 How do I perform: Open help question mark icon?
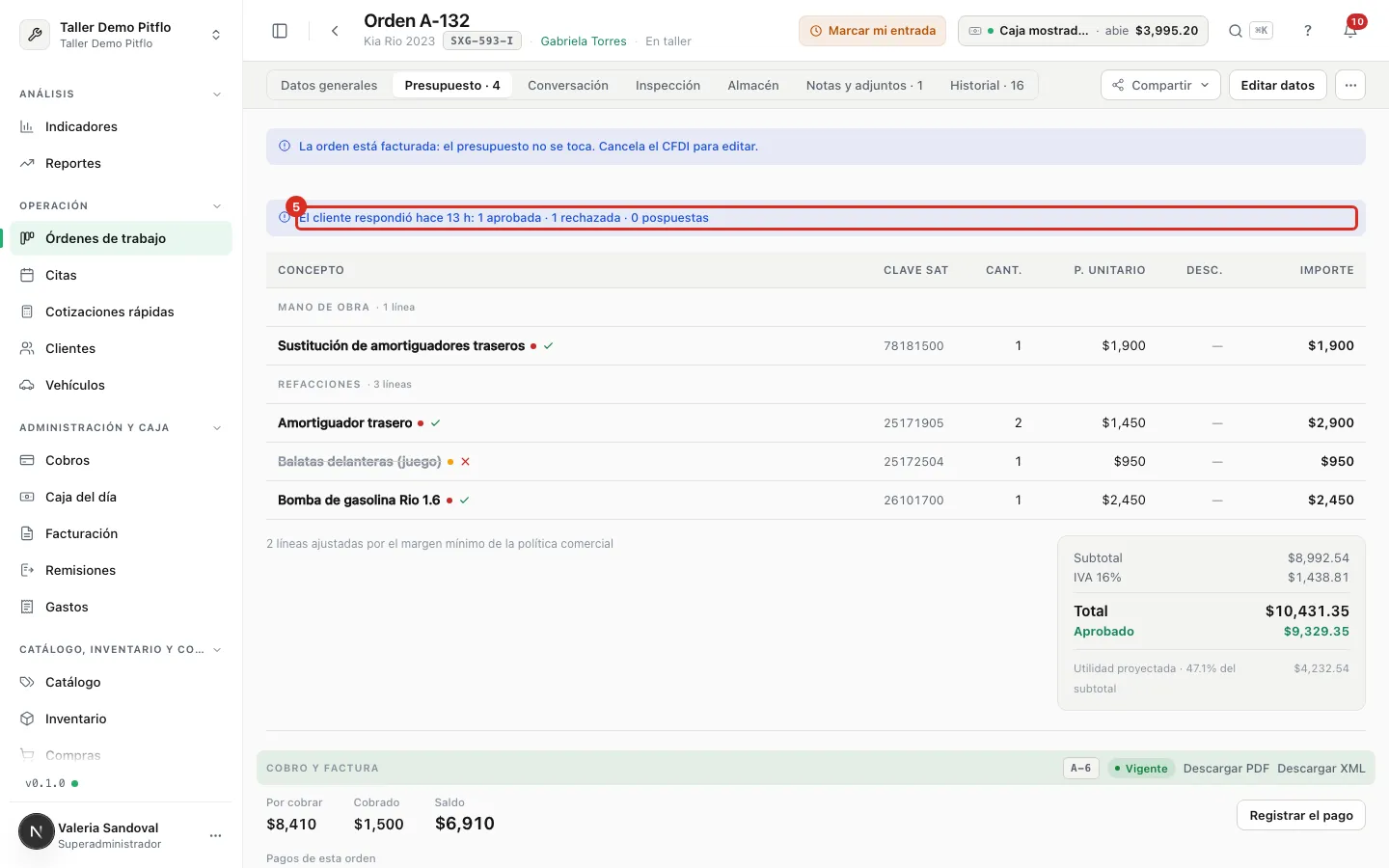pos(1308,31)
